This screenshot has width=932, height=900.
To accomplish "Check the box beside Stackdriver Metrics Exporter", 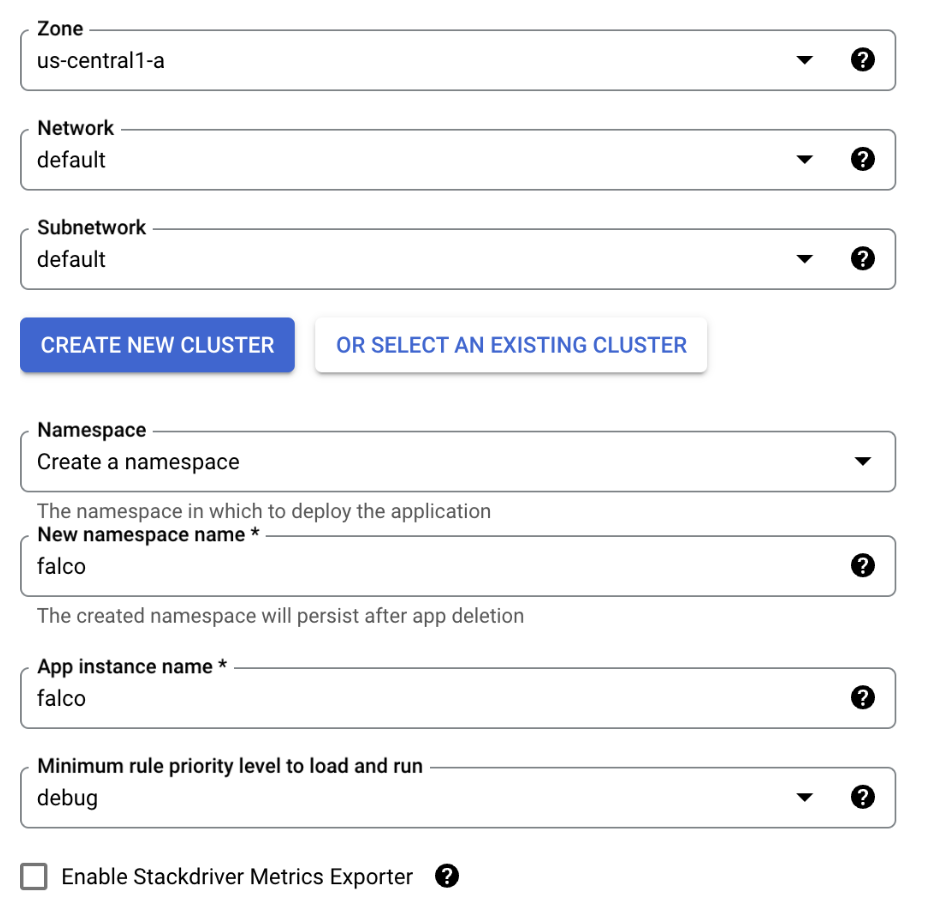I will pos(34,876).
